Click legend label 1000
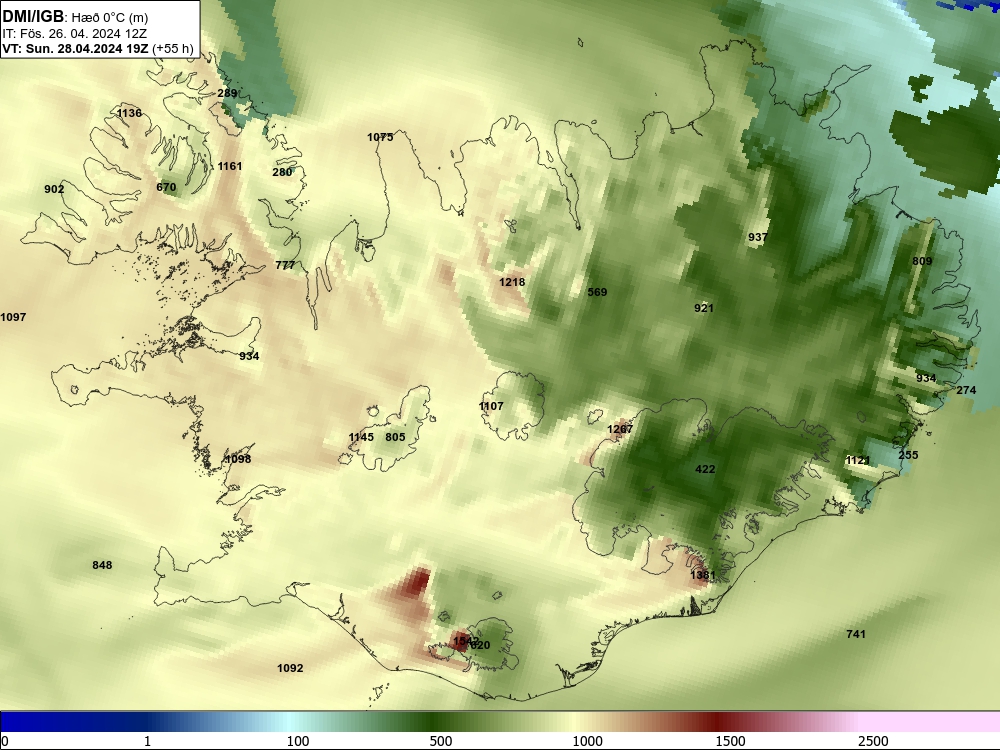 coord(587,741)
